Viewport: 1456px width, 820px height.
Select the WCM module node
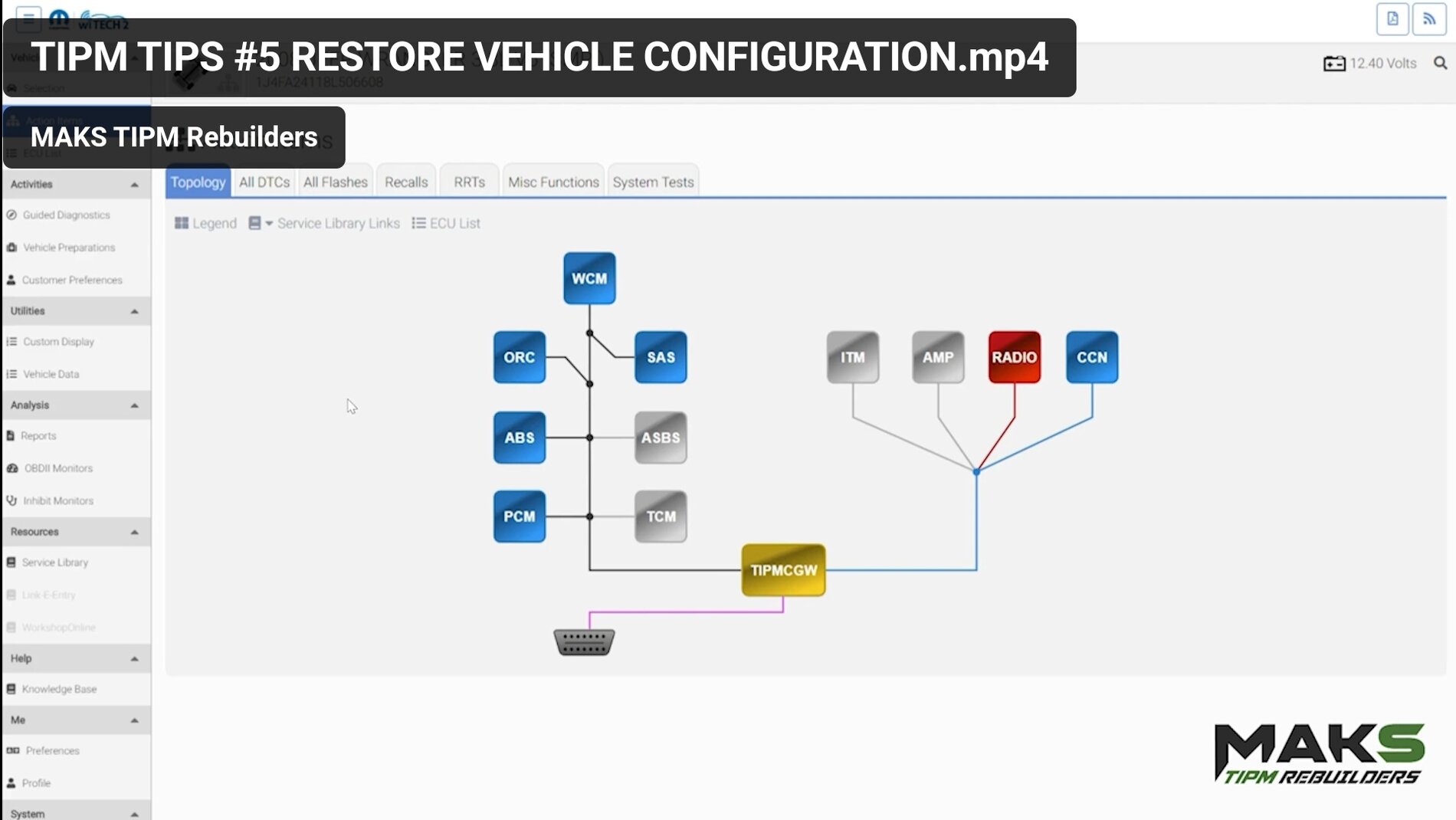[589, 278]
